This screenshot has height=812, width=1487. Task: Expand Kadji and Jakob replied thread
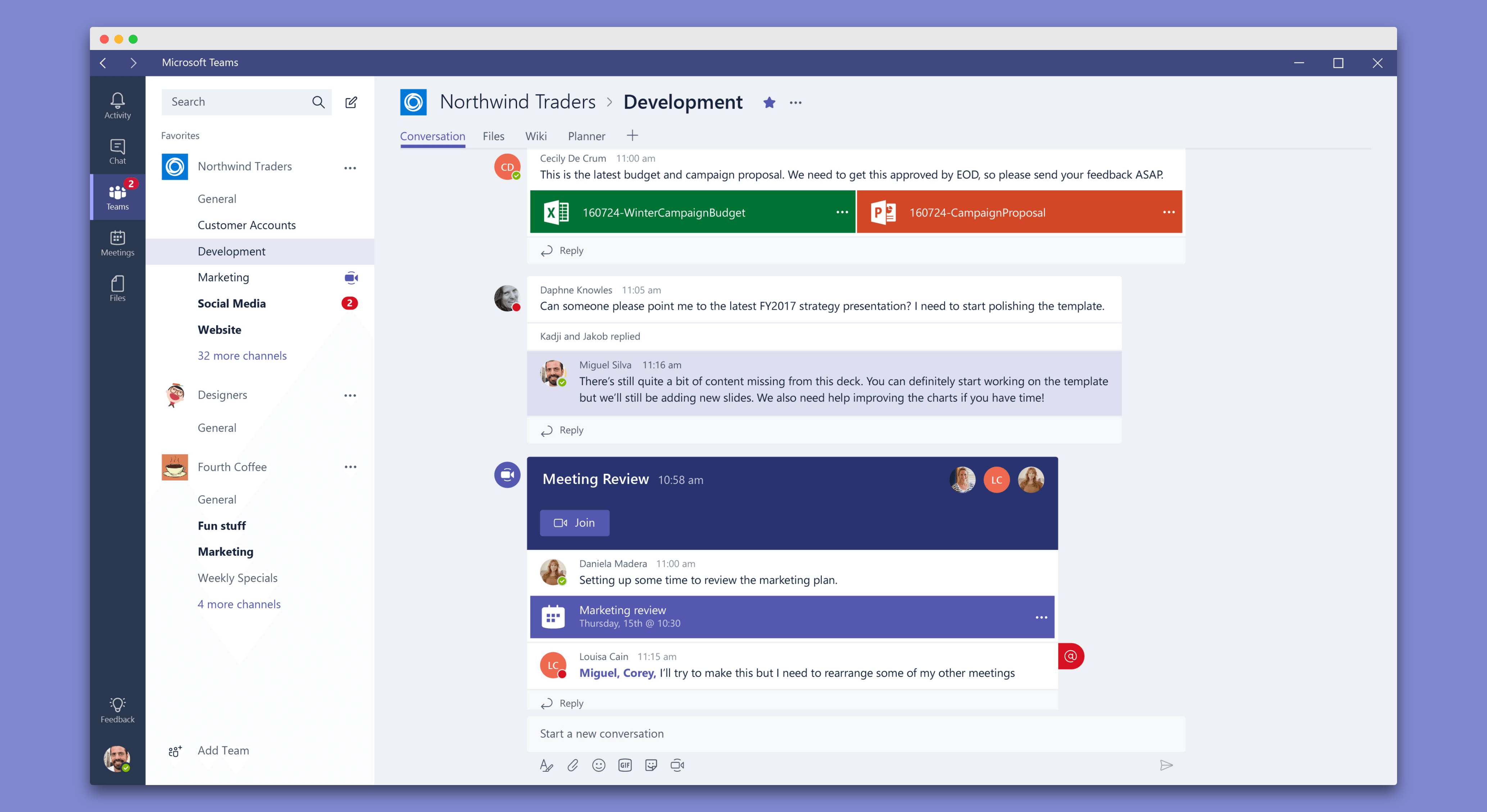coord(590,336)
